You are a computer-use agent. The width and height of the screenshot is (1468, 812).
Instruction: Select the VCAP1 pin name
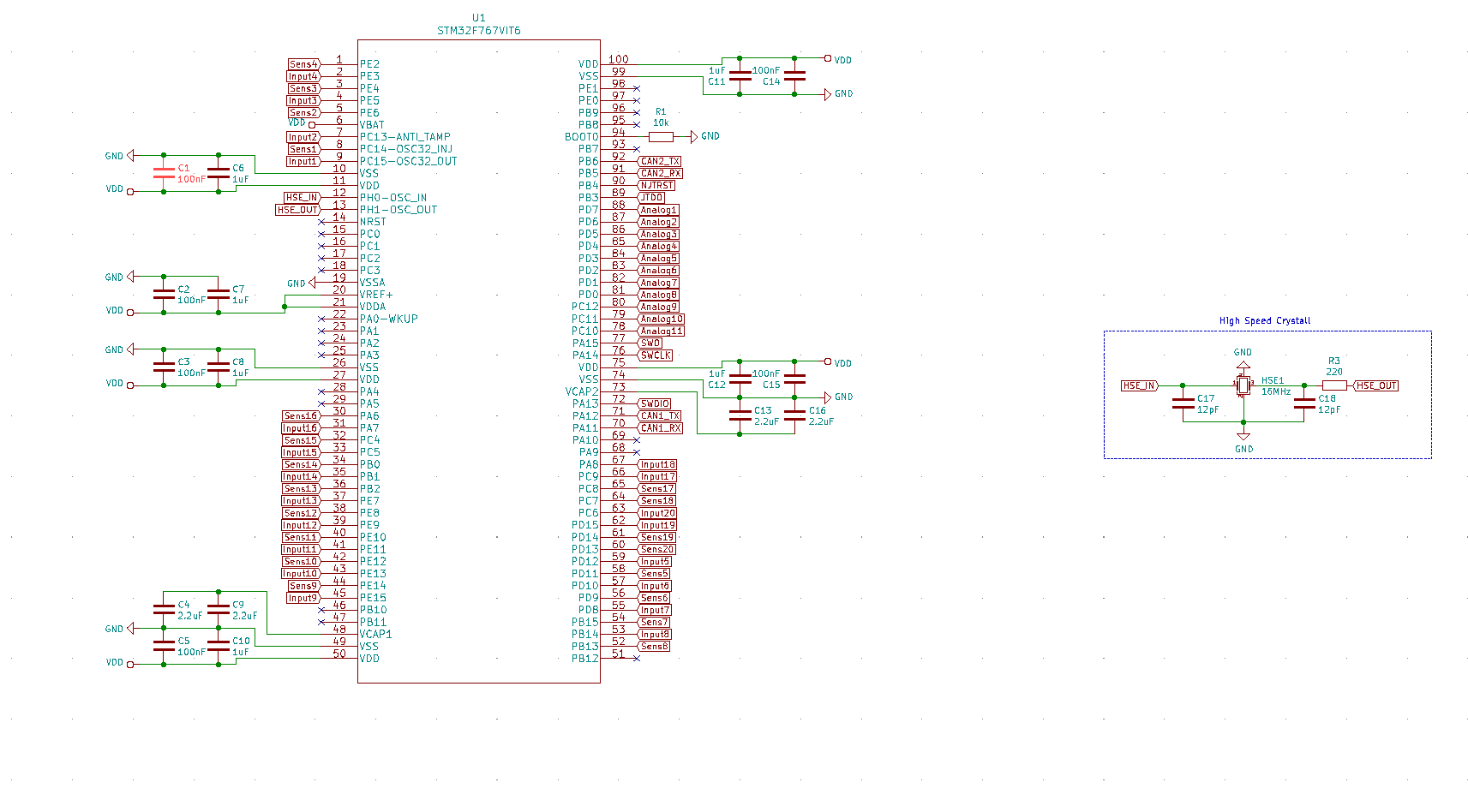click(375, 634)
